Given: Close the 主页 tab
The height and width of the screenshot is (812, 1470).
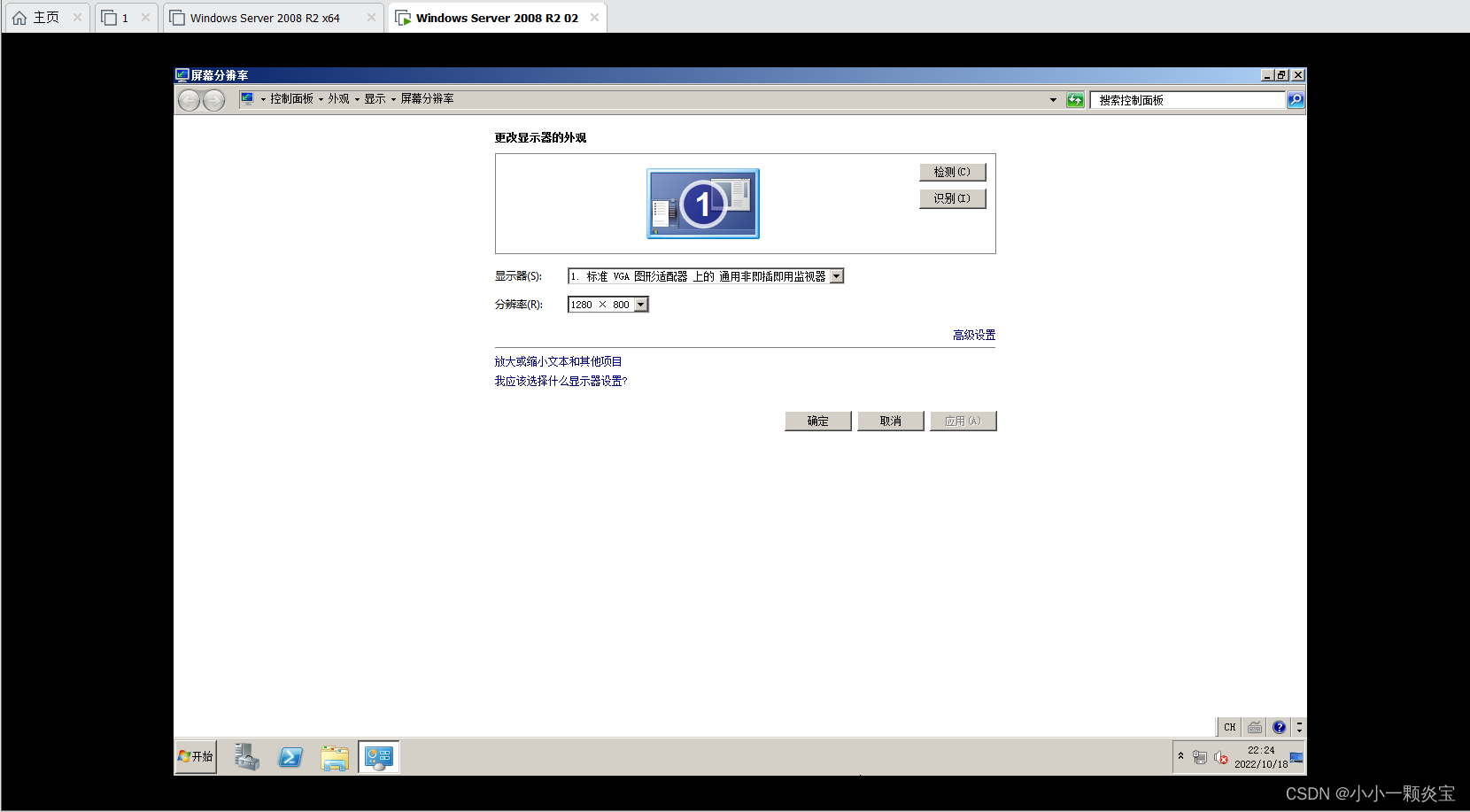Looking at the screenshot, I should [77, 18].
